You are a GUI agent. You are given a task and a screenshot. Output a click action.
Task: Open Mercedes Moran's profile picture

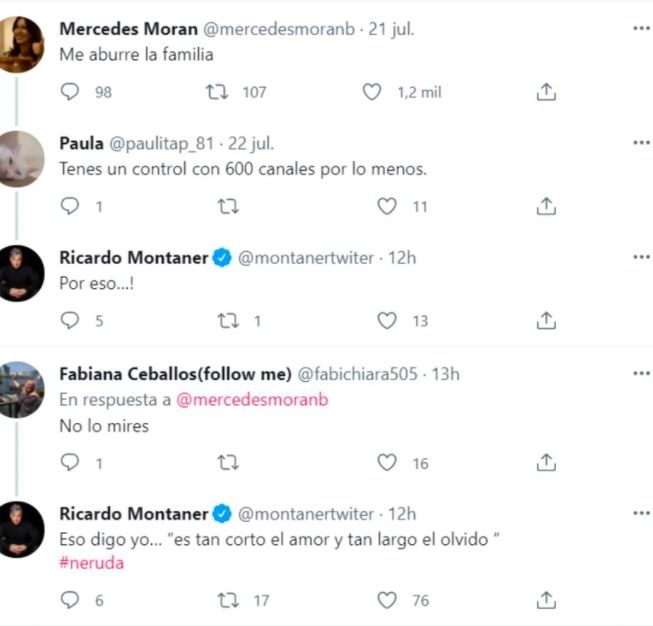[22, 45]
